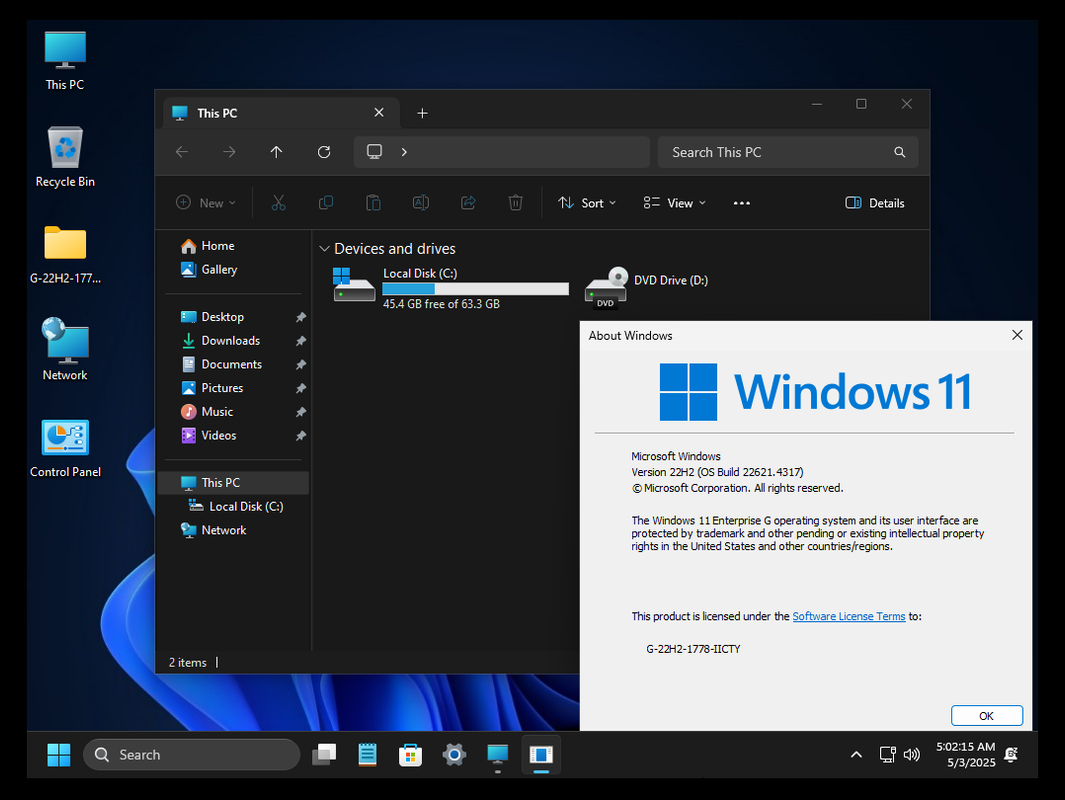
Task: Open Task View from the taskbar
Action: click(x=324, y=754)
